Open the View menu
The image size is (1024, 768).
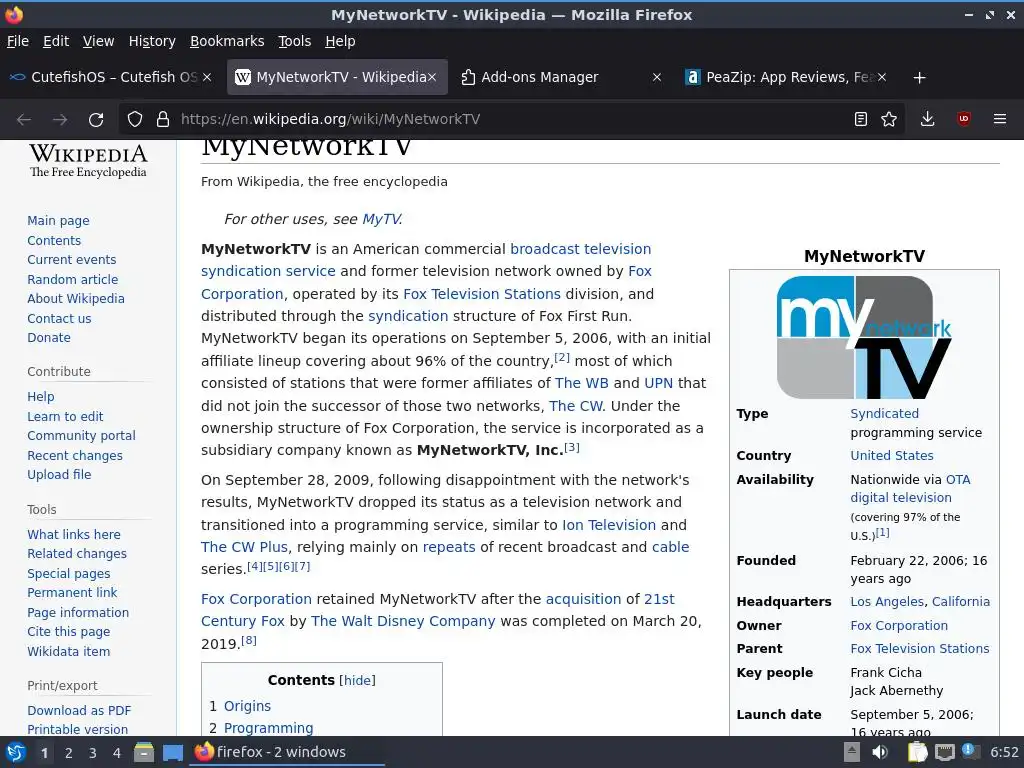(x=98, y=41)
